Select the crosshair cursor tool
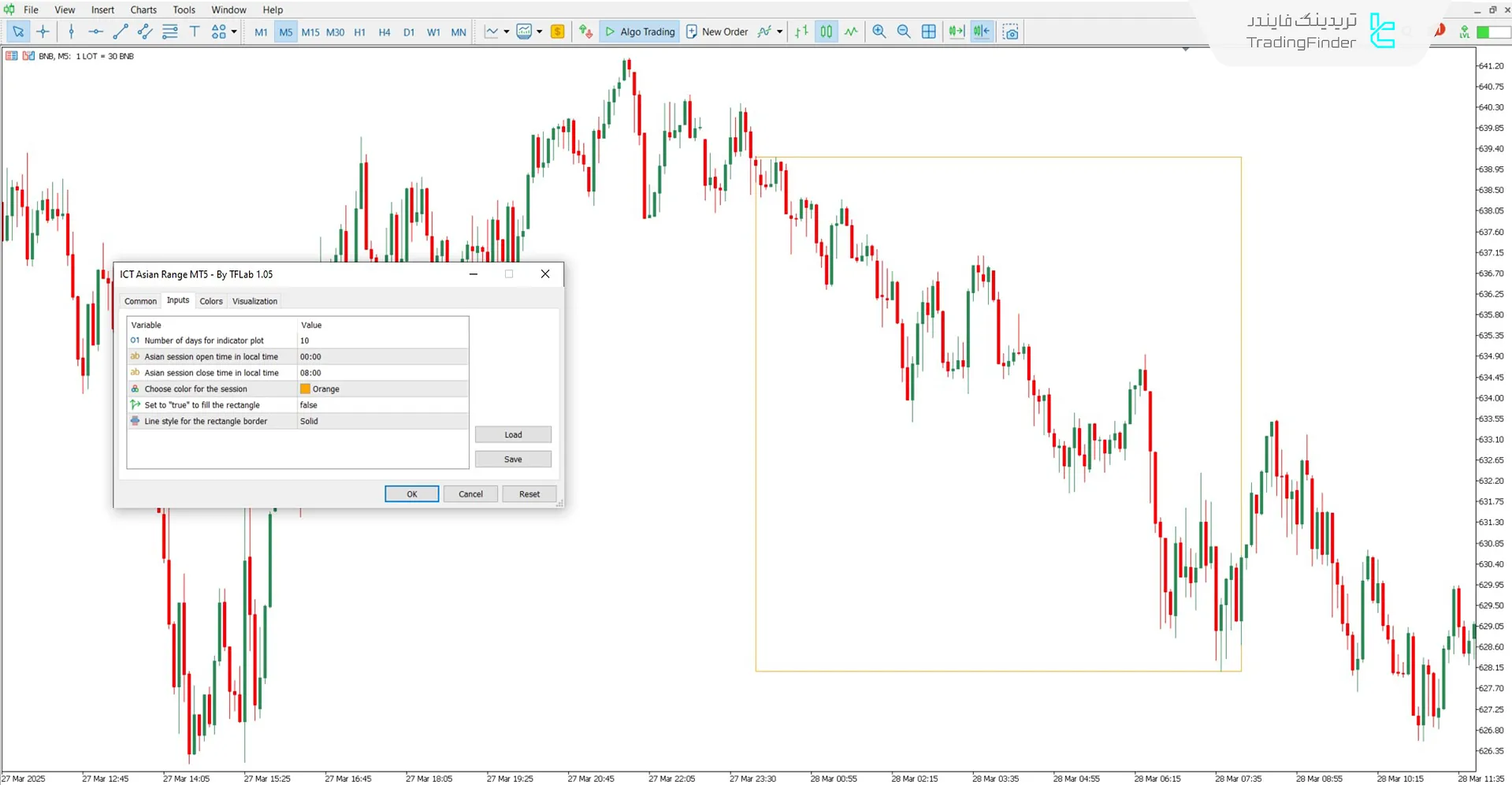This screenshot has width=1512, height=785. point(43,32)
